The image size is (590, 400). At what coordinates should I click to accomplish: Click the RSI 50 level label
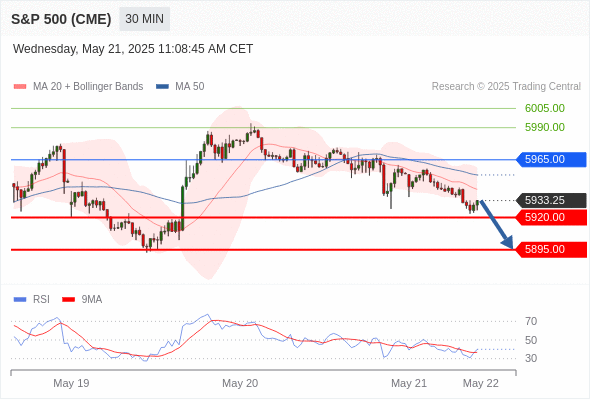(x=531, y=340)
